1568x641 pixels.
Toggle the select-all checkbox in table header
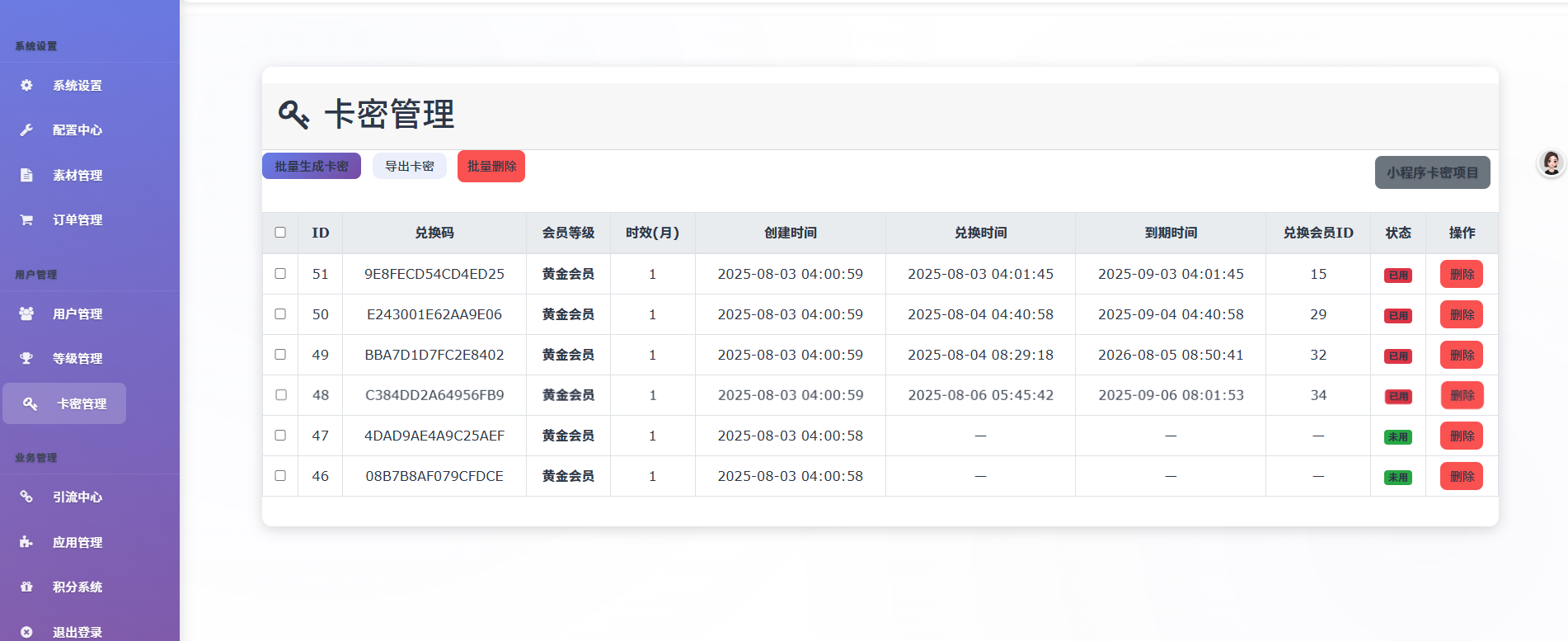click(280, 233)
